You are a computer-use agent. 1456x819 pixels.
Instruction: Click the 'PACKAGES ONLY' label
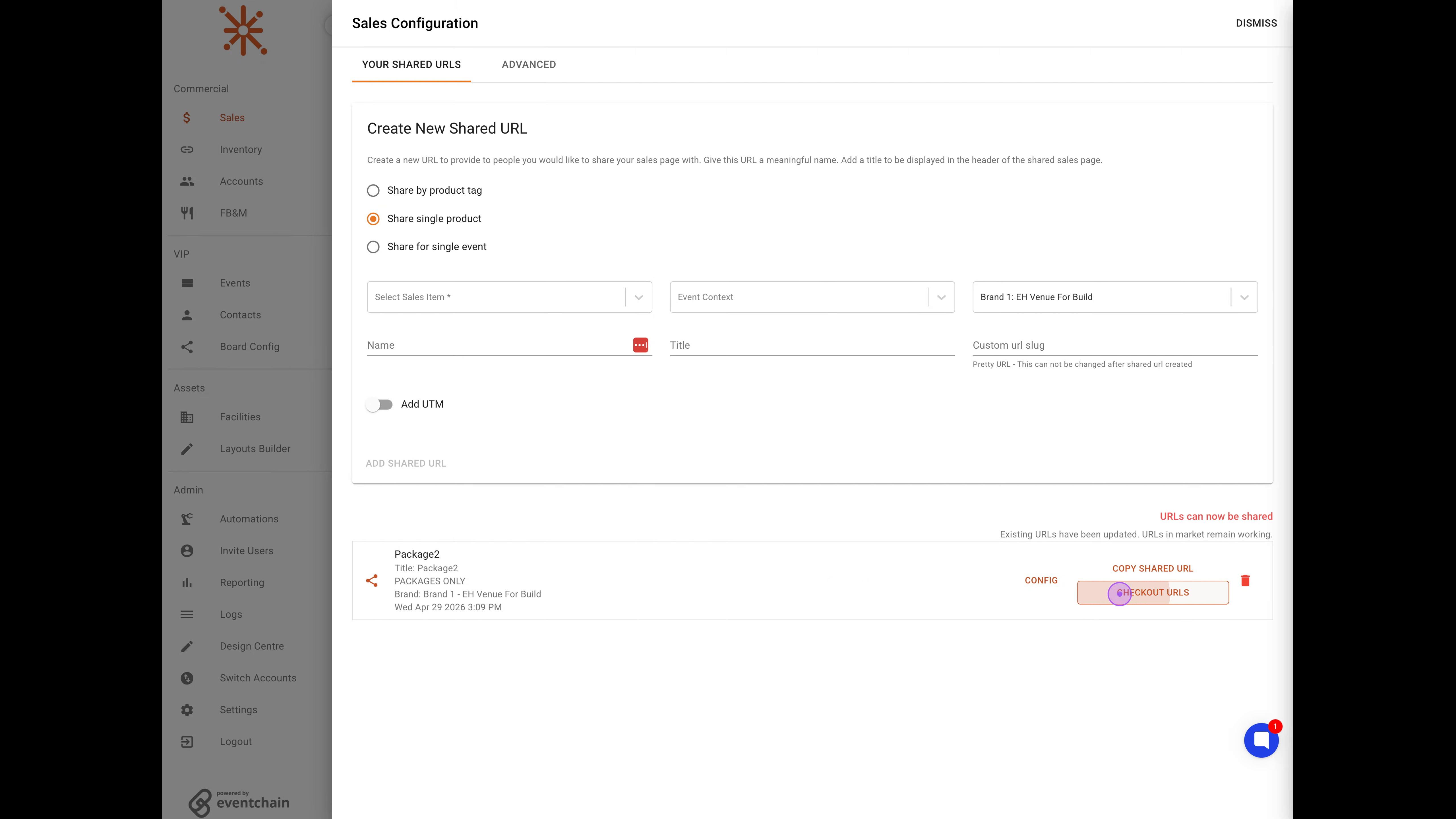click(x=430, y=581)
